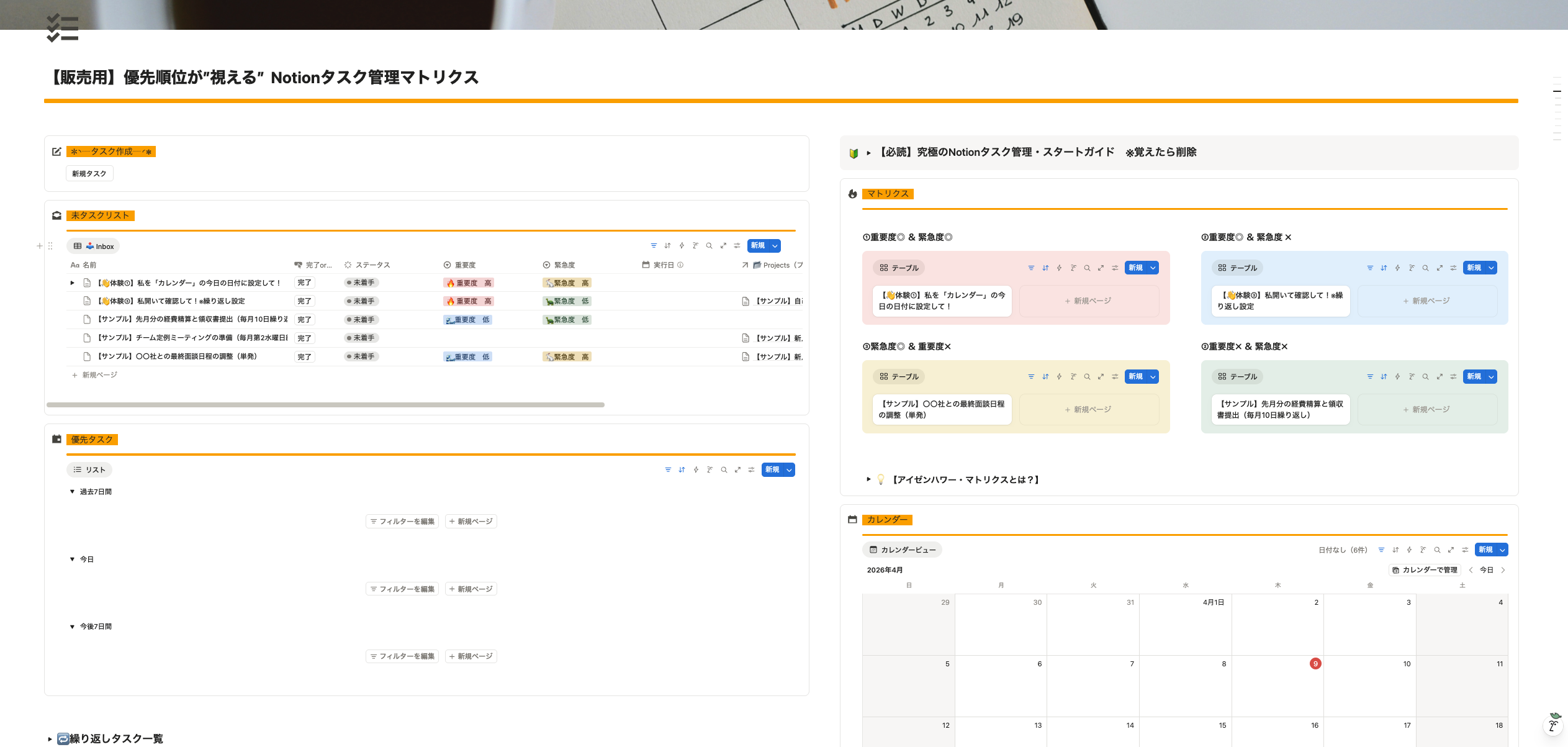Image resolution: width=1568 pixels, height=747 pixels.
Task: Click the drag handle beside Inbox view
Action: point(50,247)
